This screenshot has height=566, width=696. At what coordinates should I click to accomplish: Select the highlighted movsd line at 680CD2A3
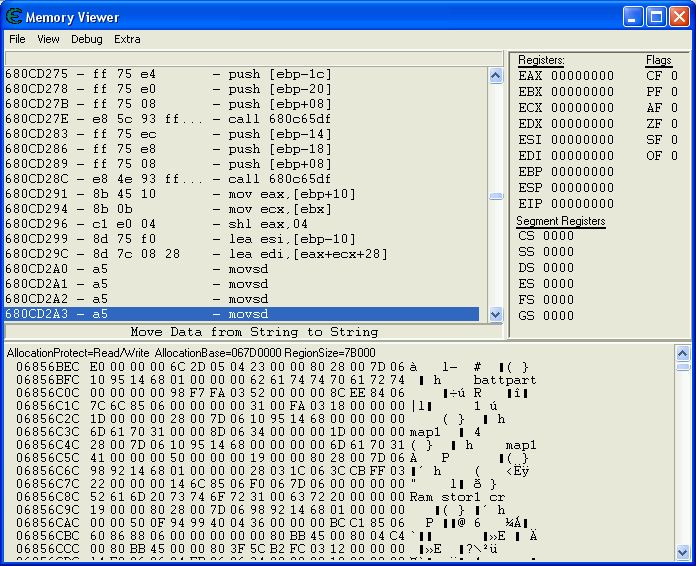pyautogui.click(x=245, y=314)
